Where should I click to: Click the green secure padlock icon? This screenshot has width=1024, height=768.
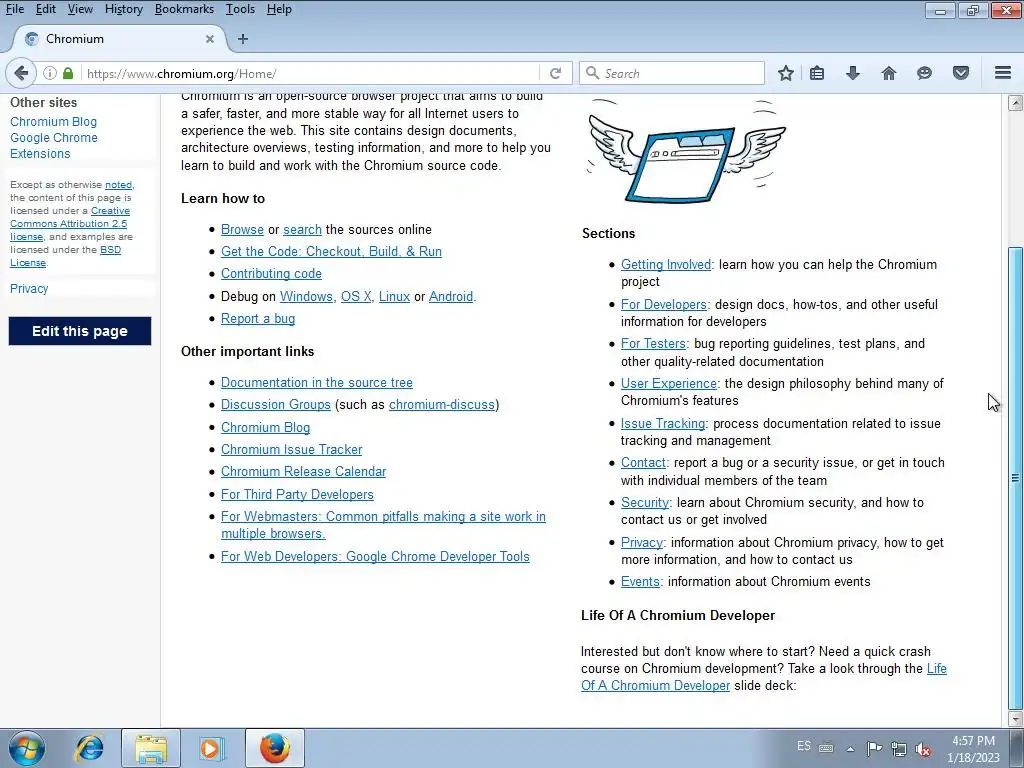(68, 73)
